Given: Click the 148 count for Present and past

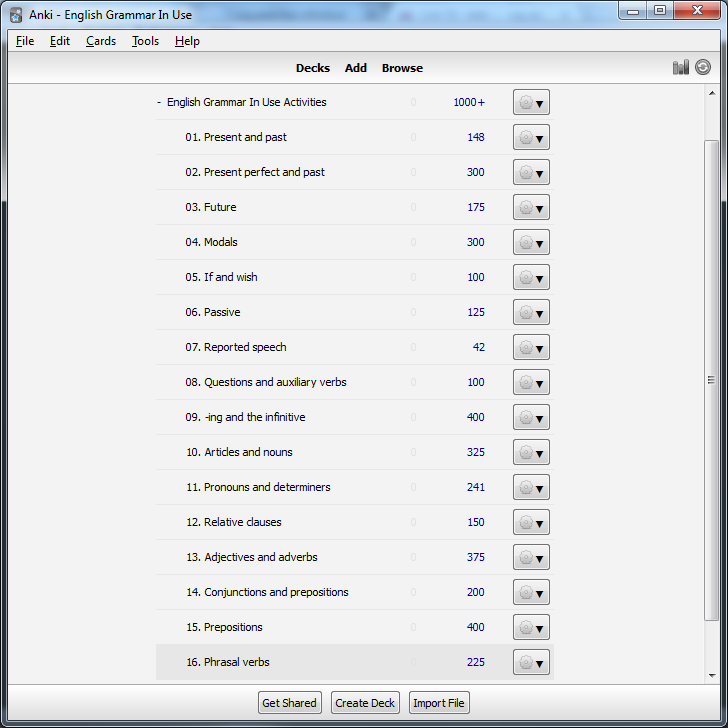Looking at the screenshot, I should pyautogui.click(x=476, y=137).
